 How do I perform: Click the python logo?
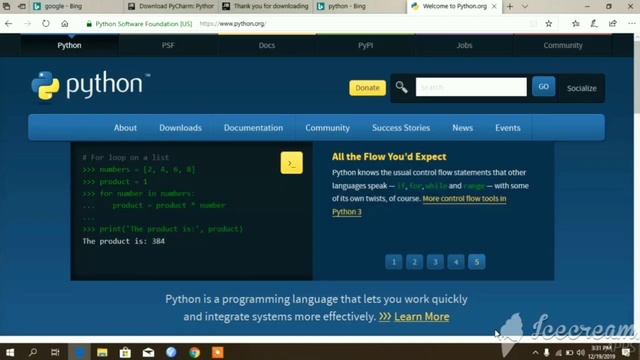(x=91, y=85)
